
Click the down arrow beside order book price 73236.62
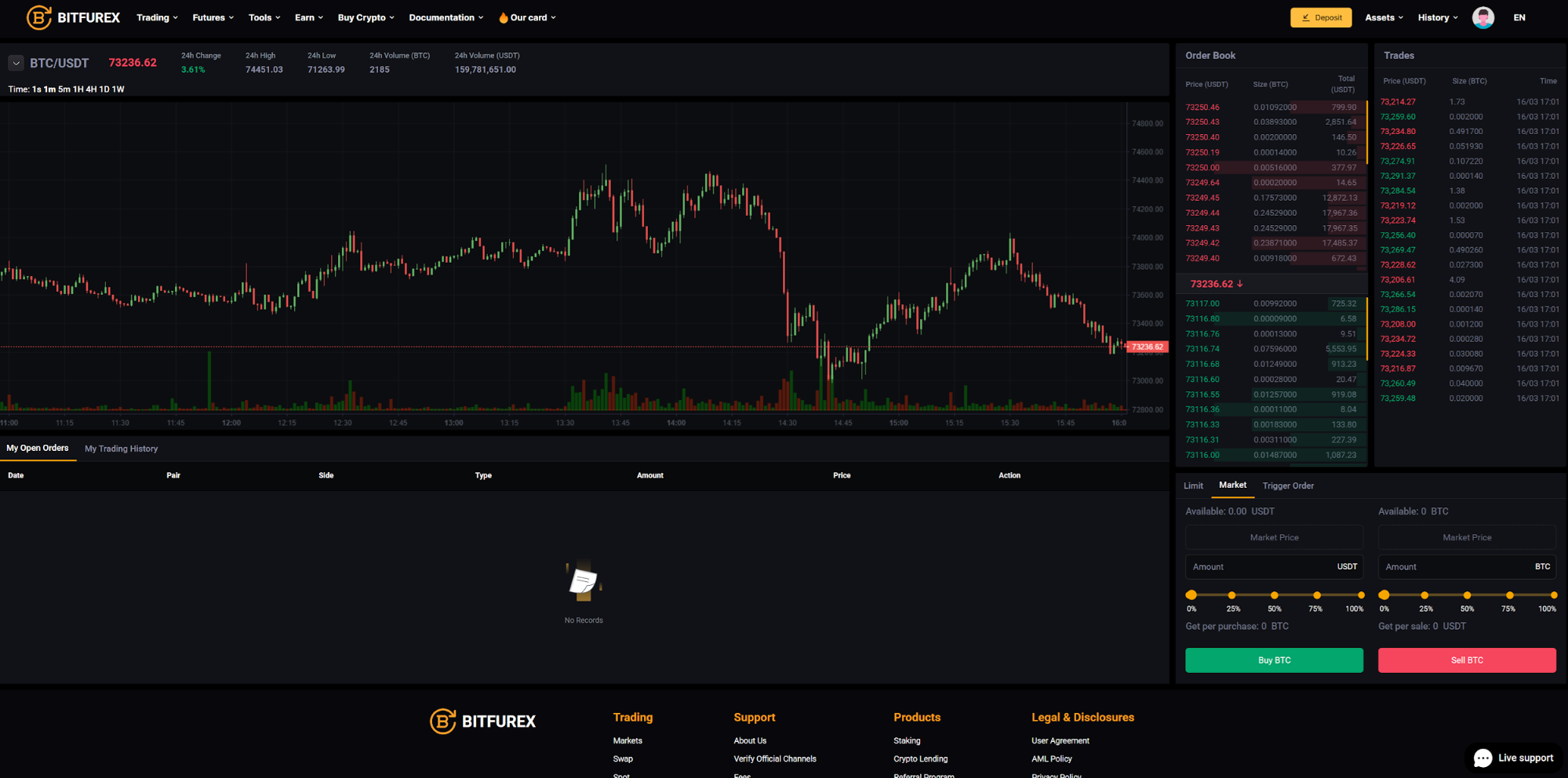1240,284
